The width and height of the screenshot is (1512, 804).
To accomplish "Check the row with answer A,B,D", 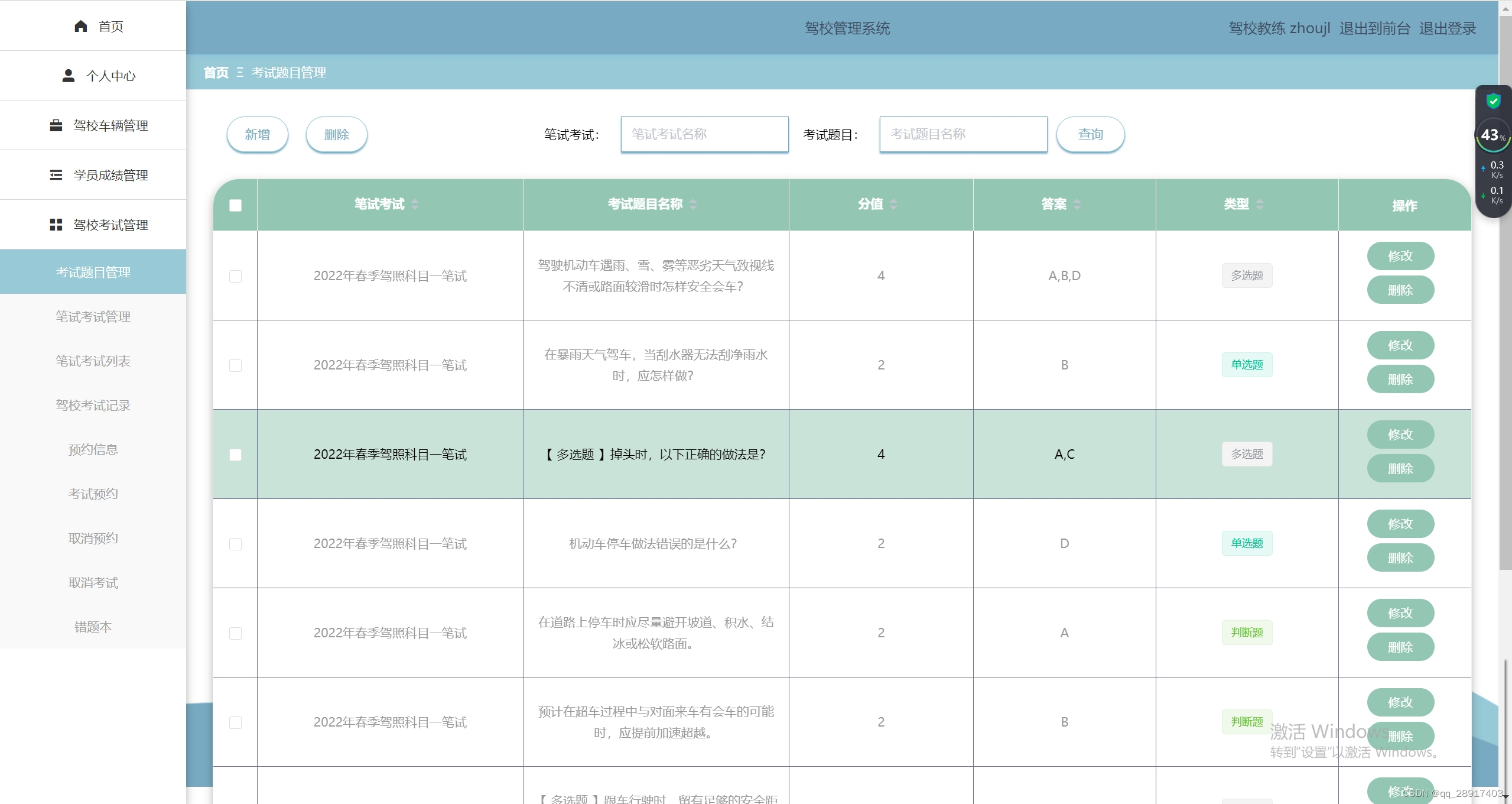I will (235, 277).
